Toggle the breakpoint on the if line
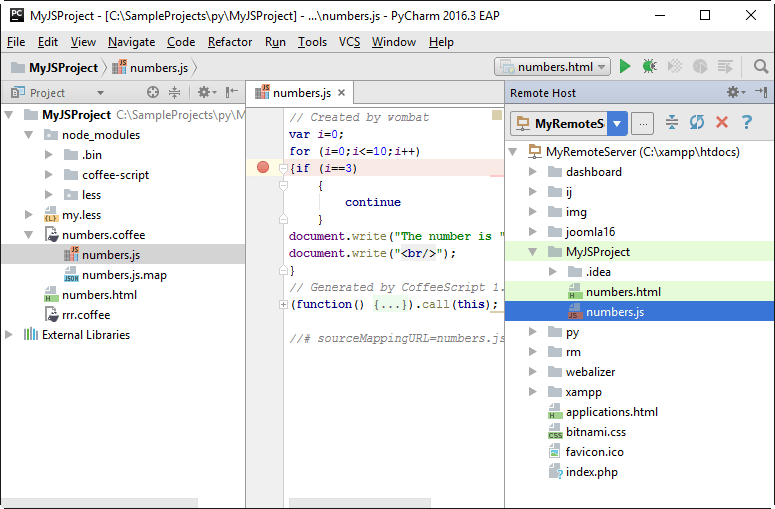The height and width of the screenshot is (509, 775). click(x=263, y=168)
